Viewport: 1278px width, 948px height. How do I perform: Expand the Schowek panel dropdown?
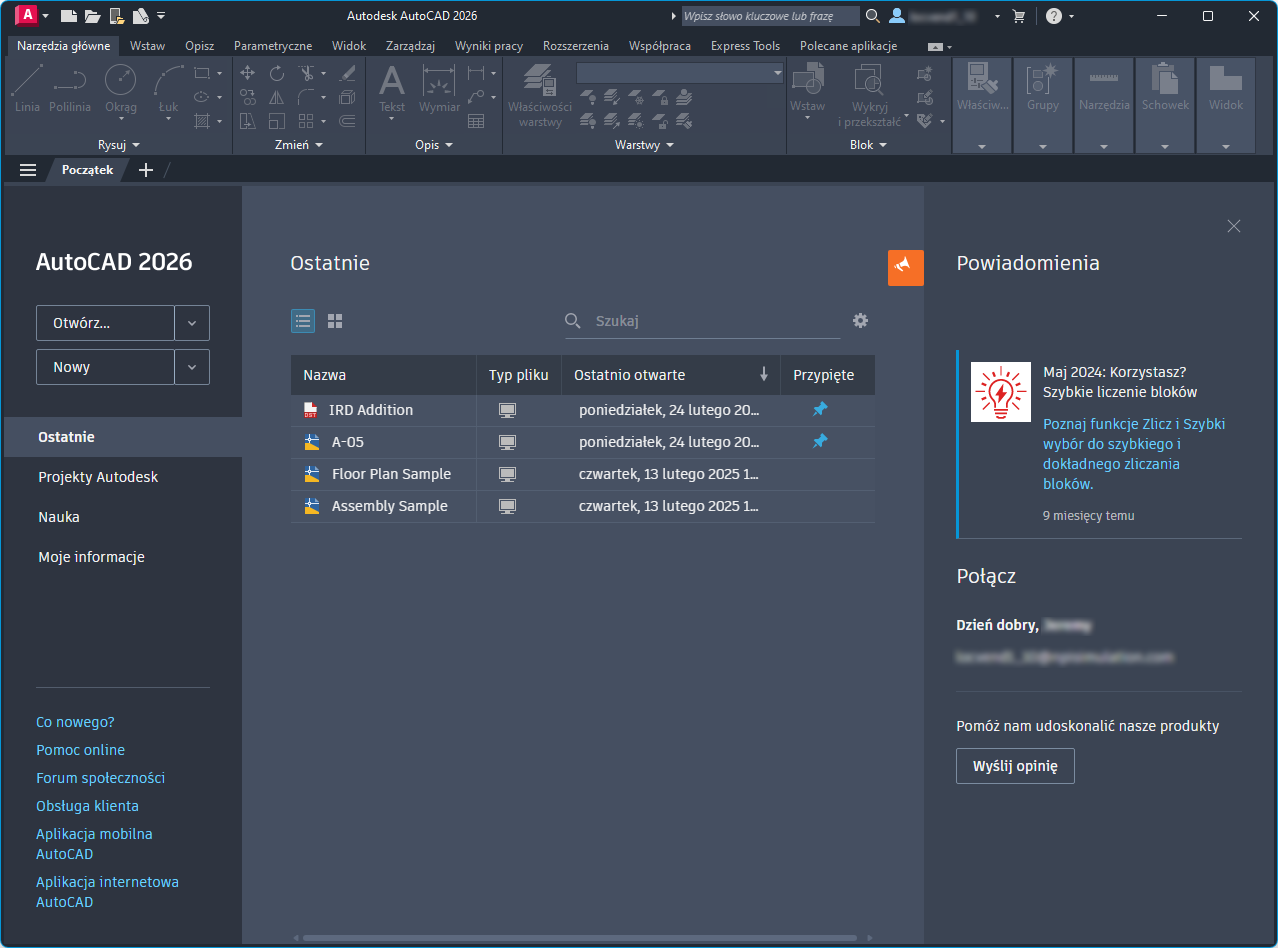[x=1165, y=146]
